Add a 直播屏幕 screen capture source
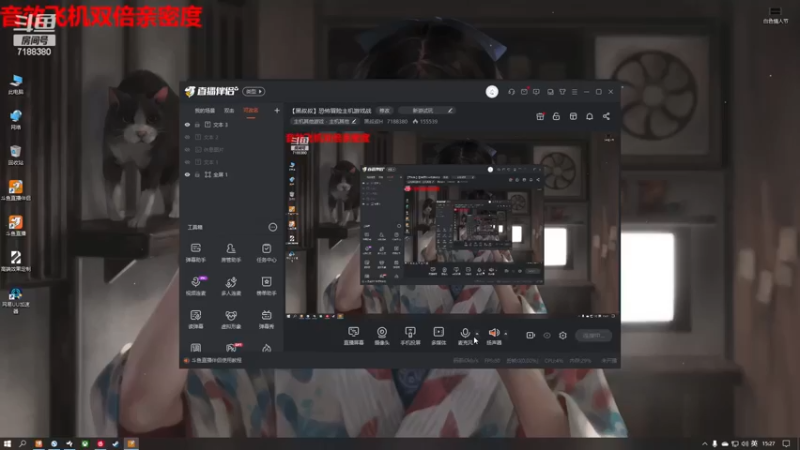 click(354, 336)
